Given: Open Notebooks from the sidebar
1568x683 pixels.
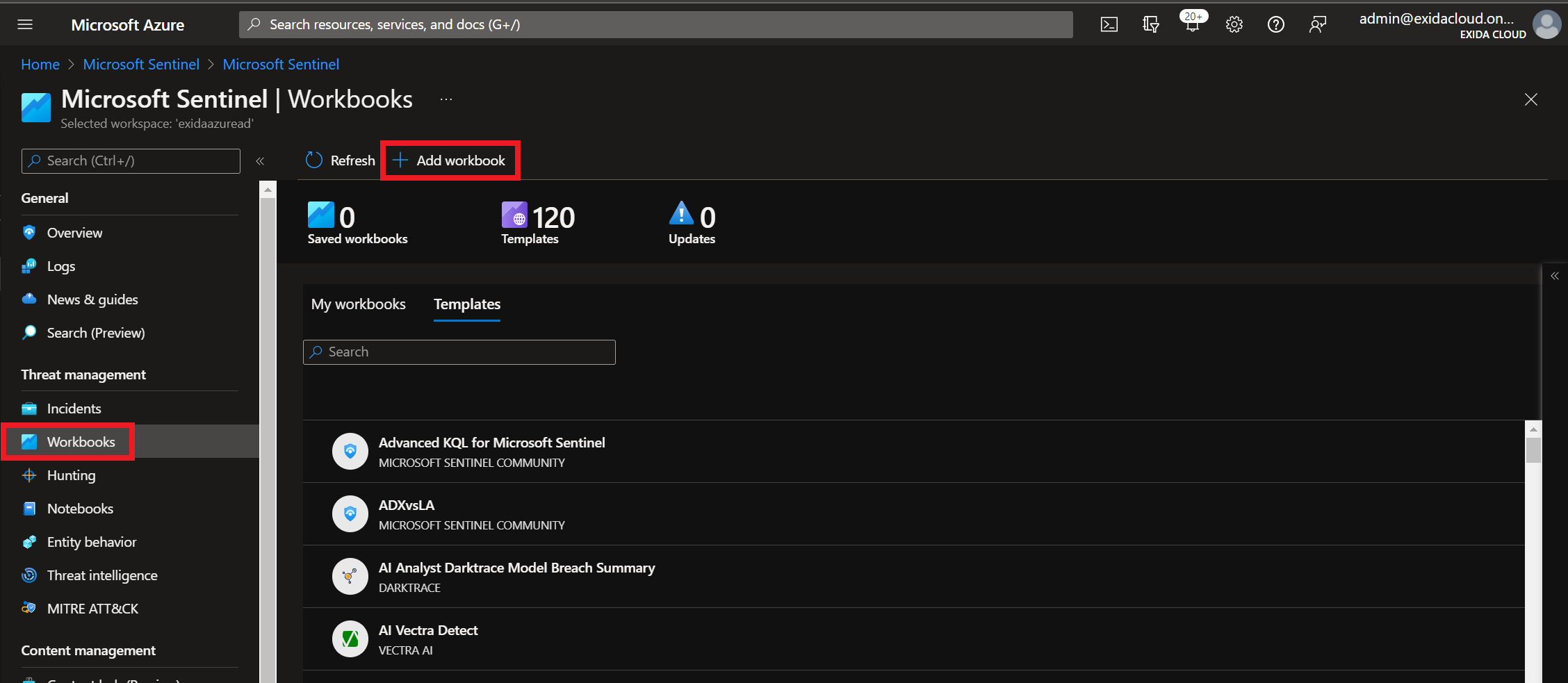Looking at the screenshot, I should tap(80, 508).
